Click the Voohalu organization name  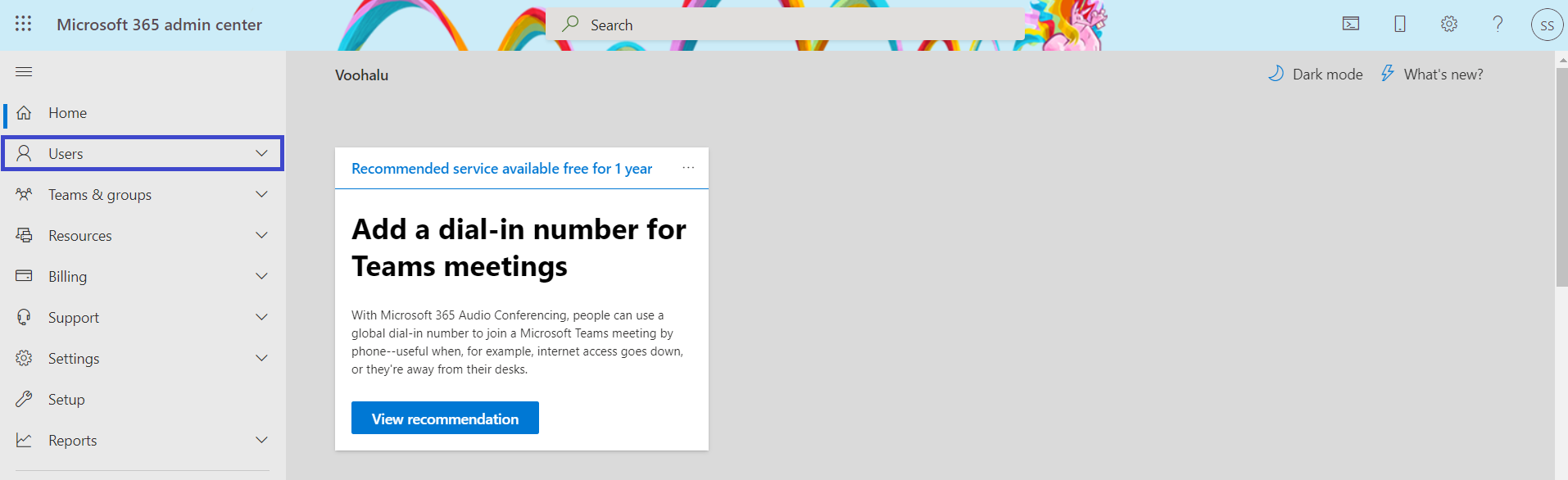coord(361,75)
